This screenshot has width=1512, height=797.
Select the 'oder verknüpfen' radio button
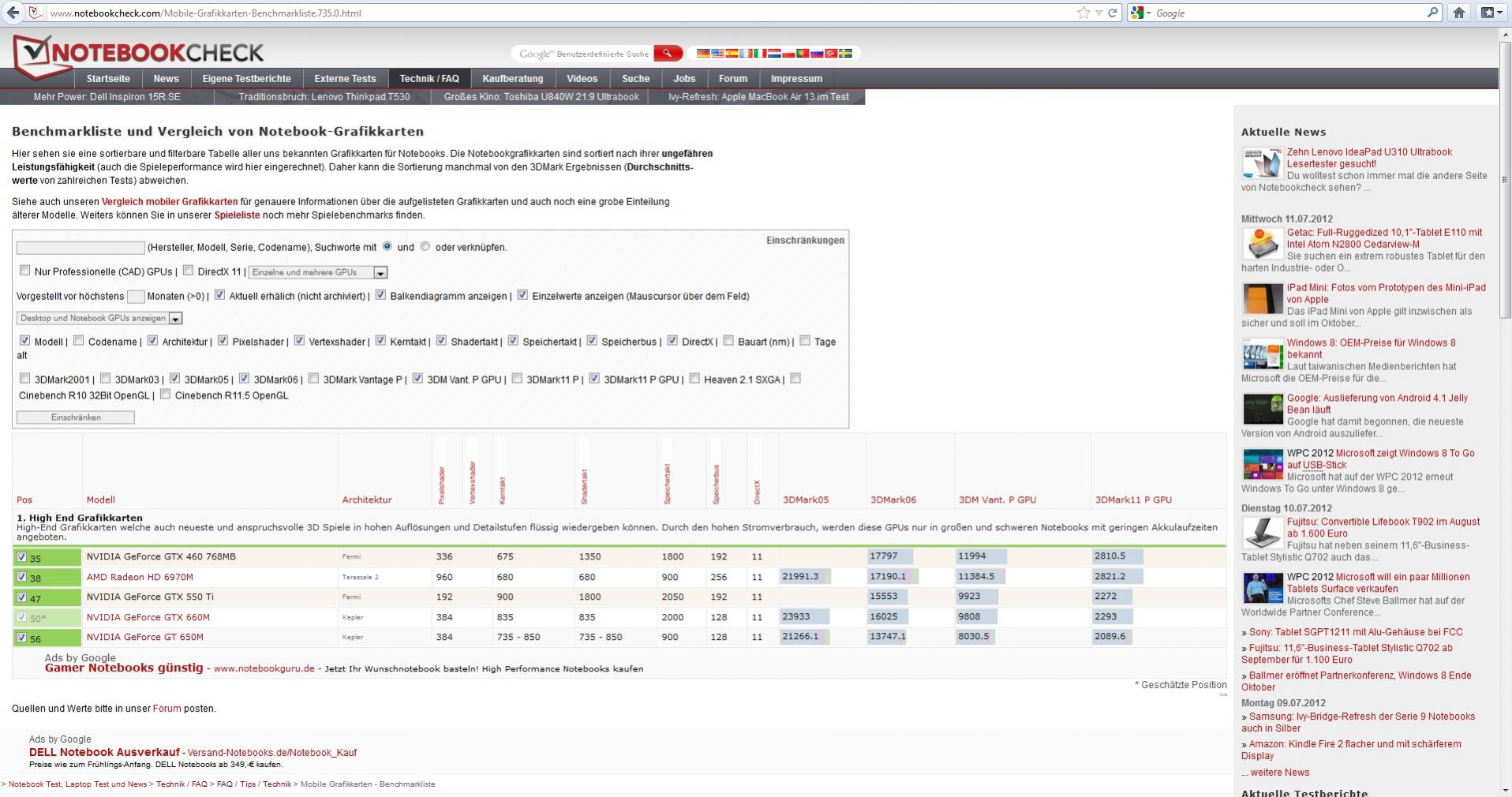pyautogui.click(x=425, y=246)
